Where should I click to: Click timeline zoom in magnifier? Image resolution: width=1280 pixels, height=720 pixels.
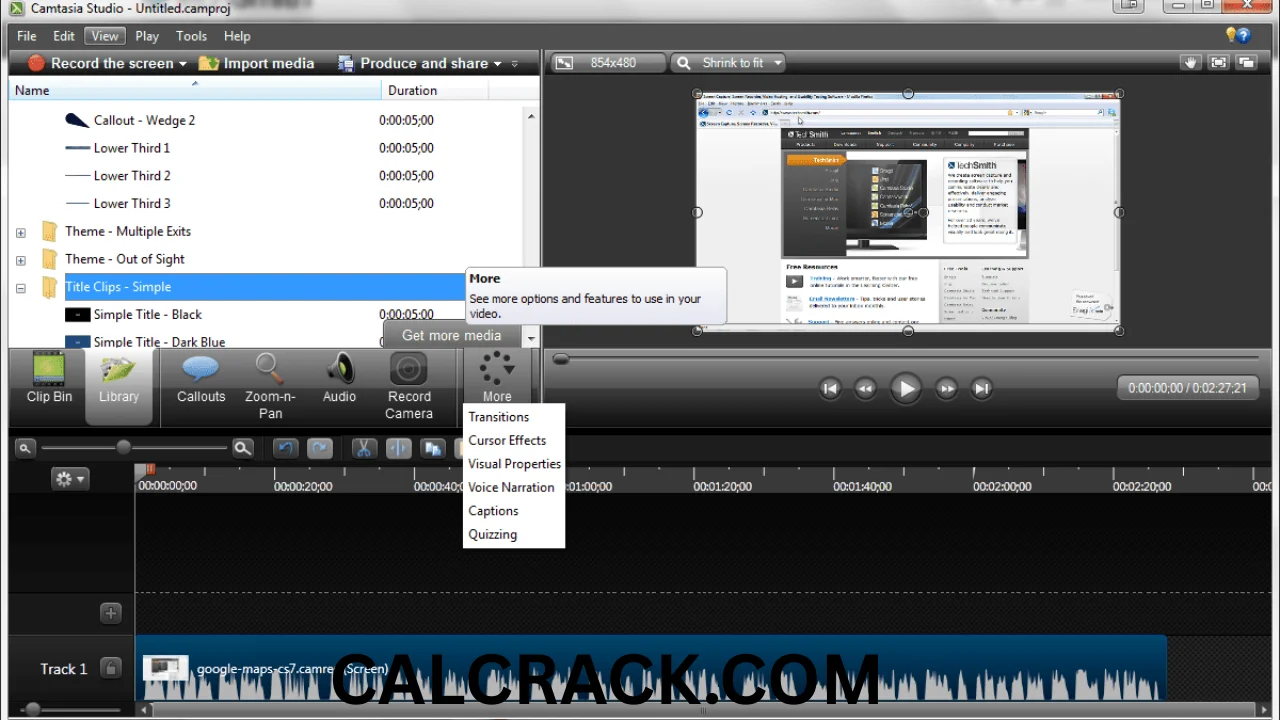pos(242,449)
